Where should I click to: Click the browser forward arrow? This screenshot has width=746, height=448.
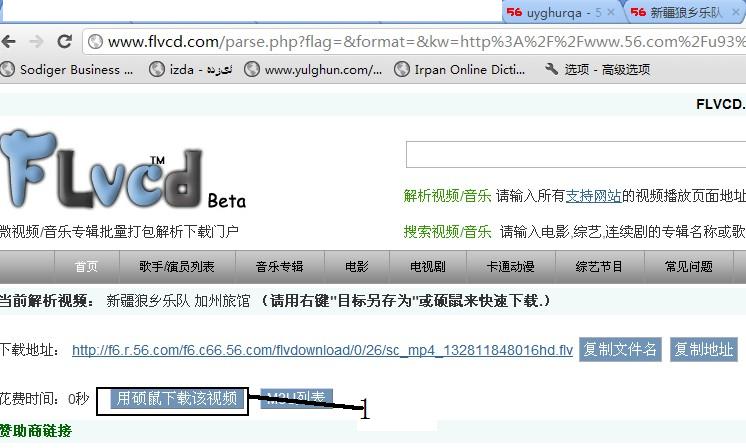coord(36,42)
